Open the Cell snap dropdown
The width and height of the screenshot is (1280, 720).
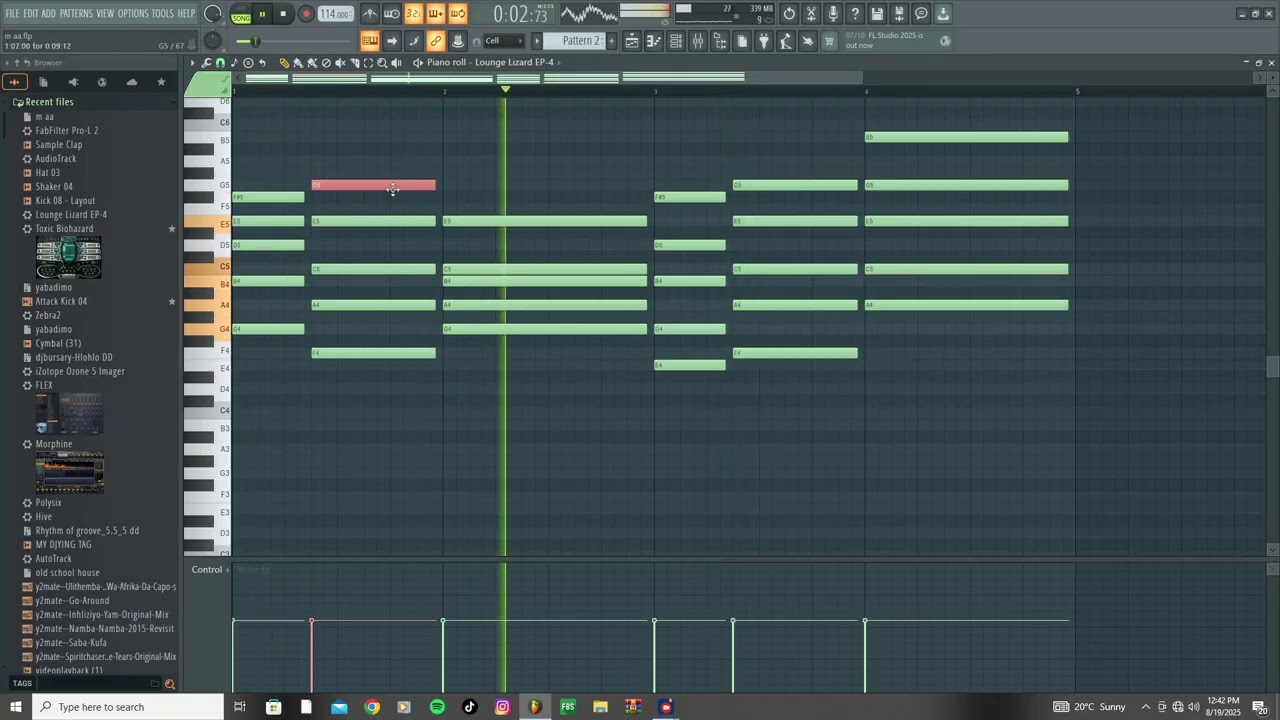coord(503,41)
